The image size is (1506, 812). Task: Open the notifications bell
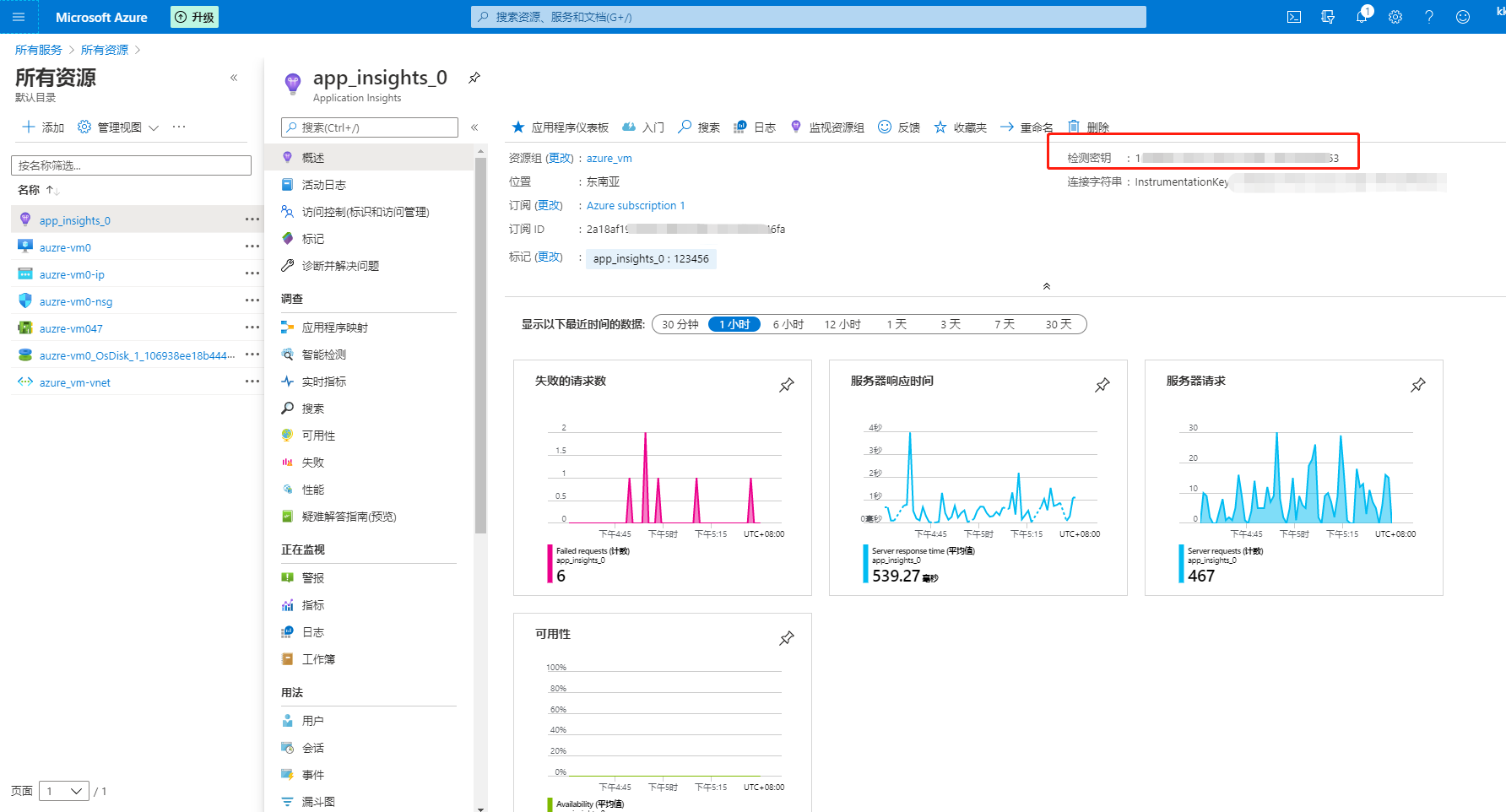point(1362,17)
